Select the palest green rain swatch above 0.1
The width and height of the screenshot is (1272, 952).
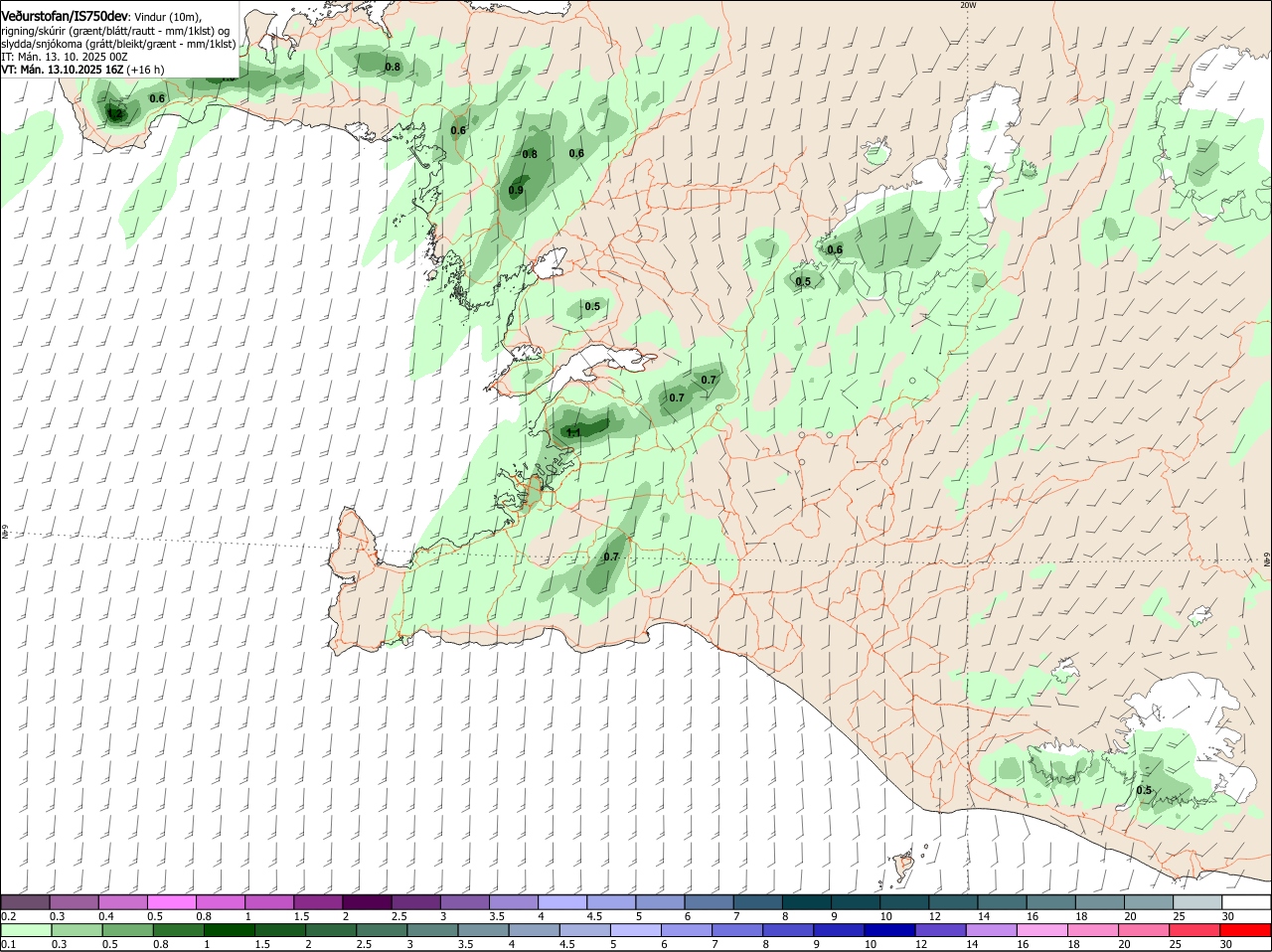tap(26, 930)
